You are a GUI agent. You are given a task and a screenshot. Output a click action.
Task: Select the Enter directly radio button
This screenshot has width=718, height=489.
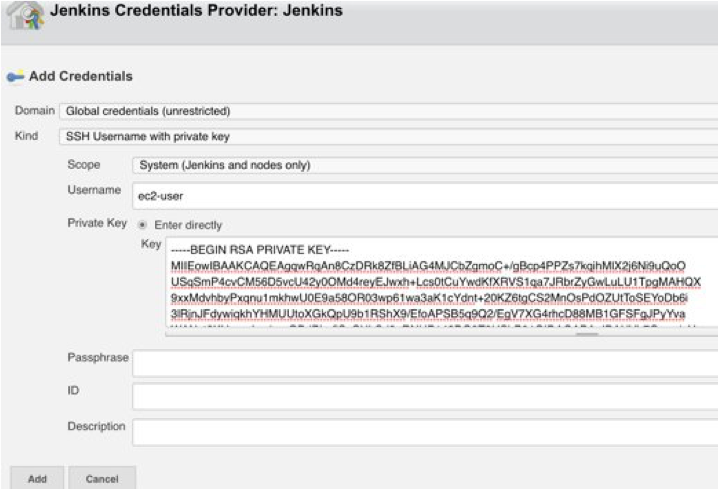point(142,225)
